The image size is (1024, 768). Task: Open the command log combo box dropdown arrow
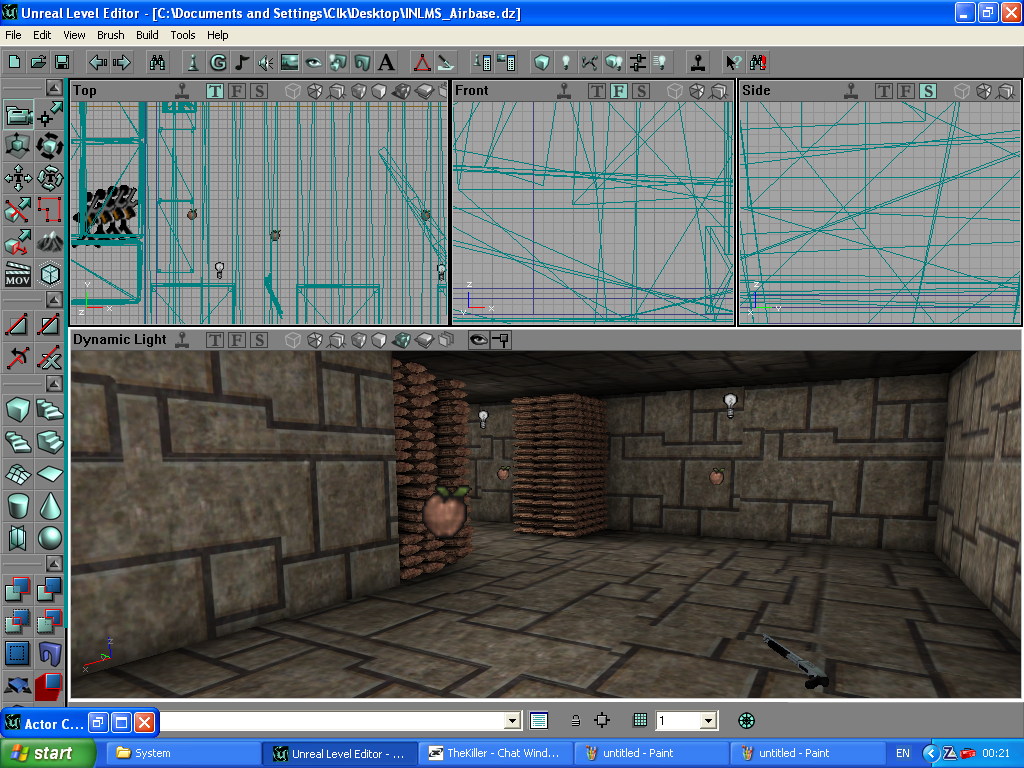(513, 720)
